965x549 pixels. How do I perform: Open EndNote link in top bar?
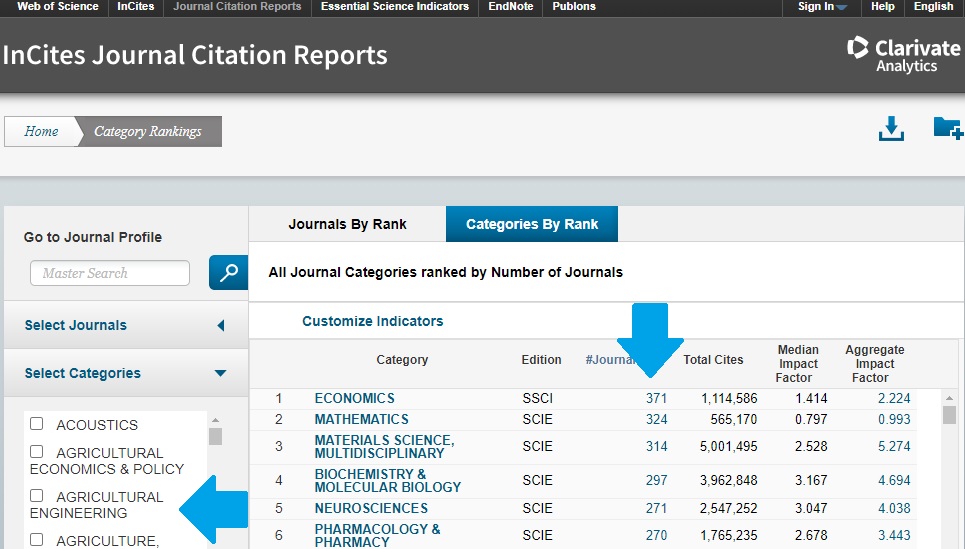coord(510,7)
